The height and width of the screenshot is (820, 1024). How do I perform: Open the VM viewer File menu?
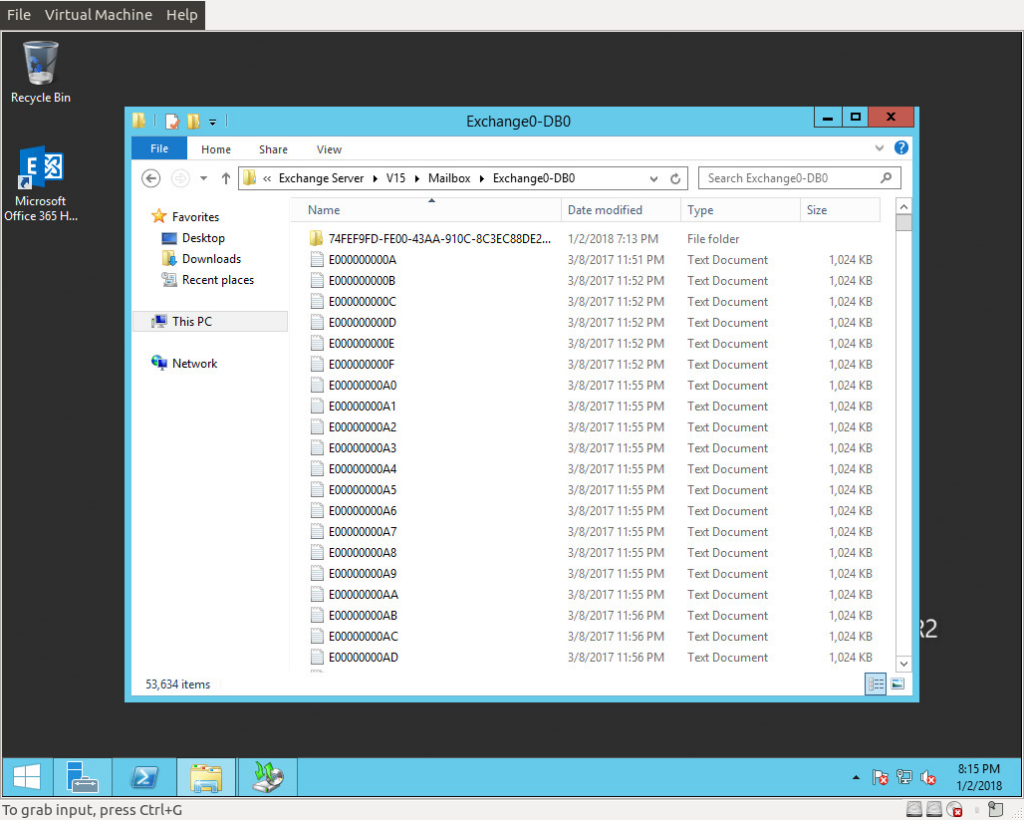(x=19, y=14)
